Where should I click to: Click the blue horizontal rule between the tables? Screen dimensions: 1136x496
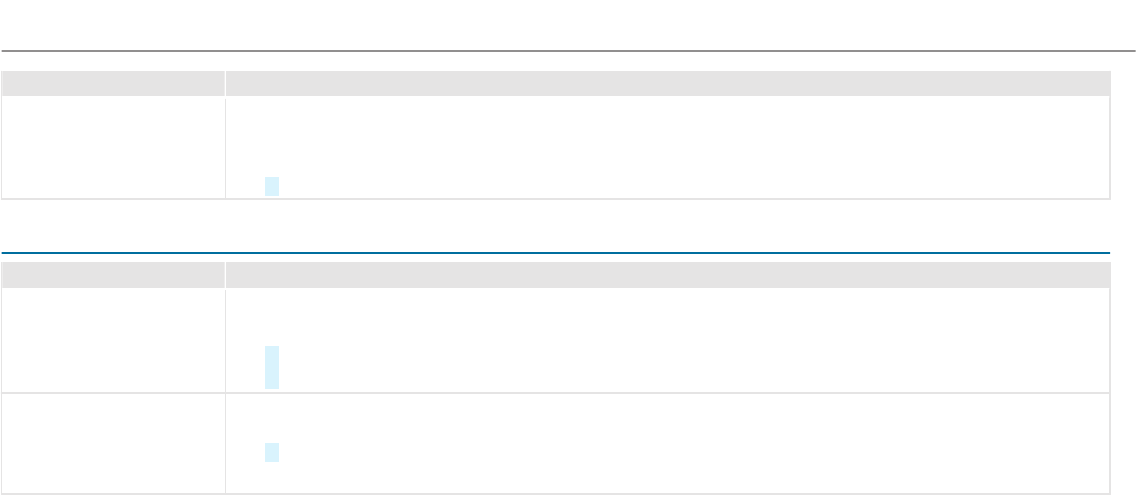click(556, 253)
